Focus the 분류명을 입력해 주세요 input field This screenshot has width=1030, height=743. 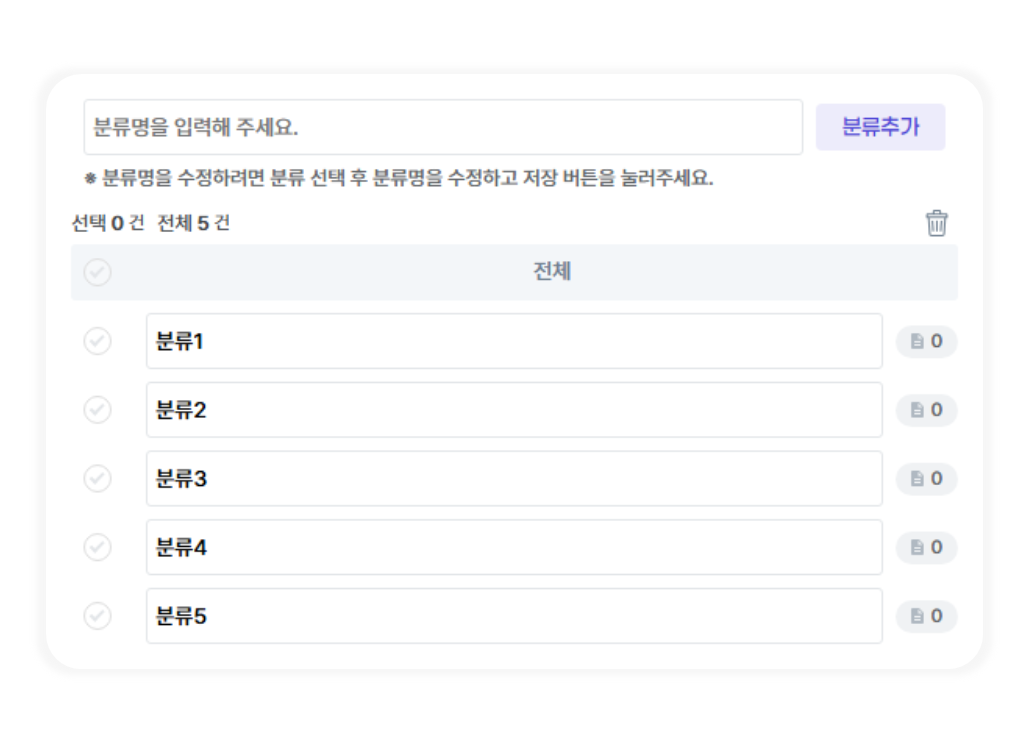442,127
